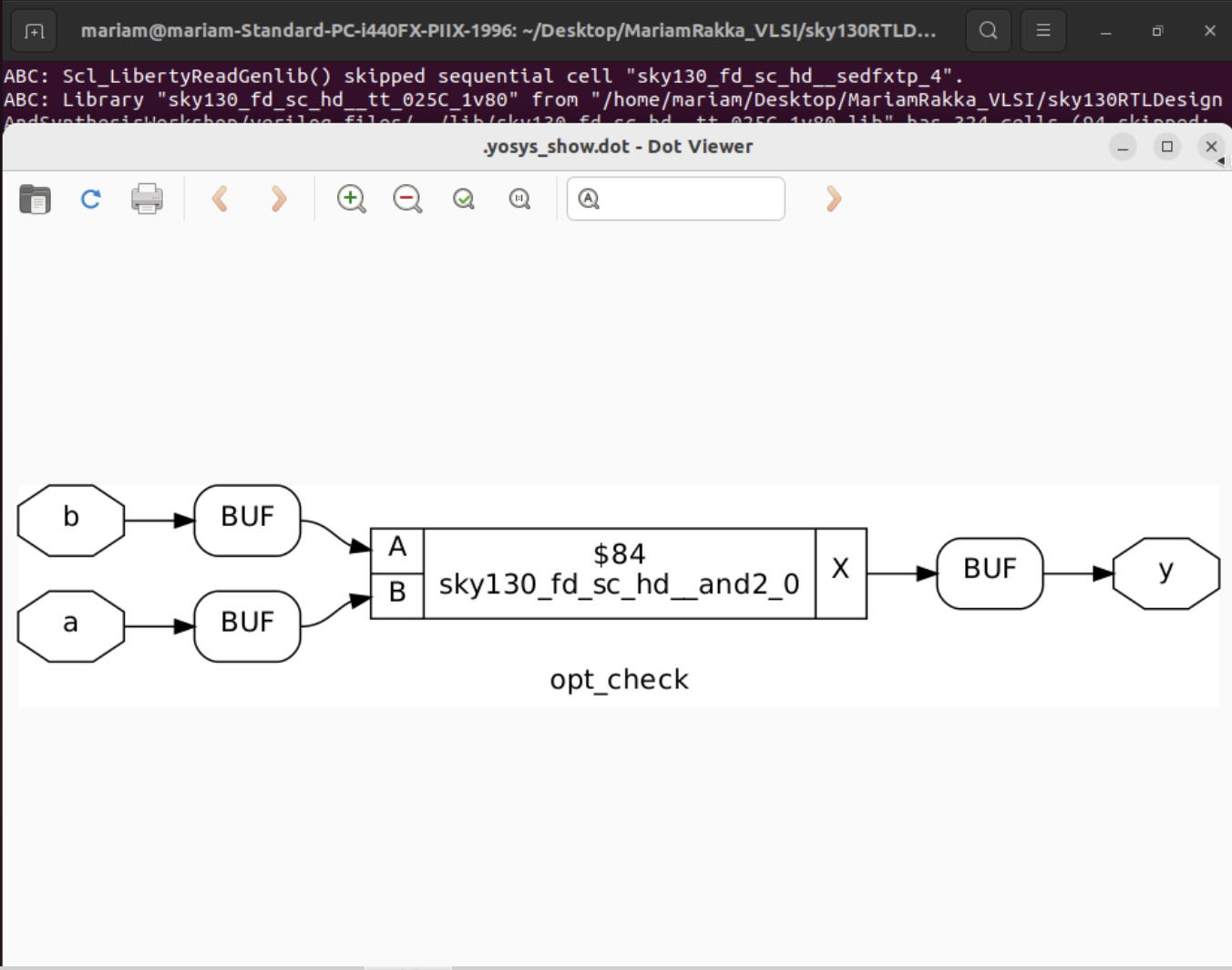Viewport: 1232px width, 970px height.
Task: Open the terminal hamburger menu
Action: click(1042, 29)
